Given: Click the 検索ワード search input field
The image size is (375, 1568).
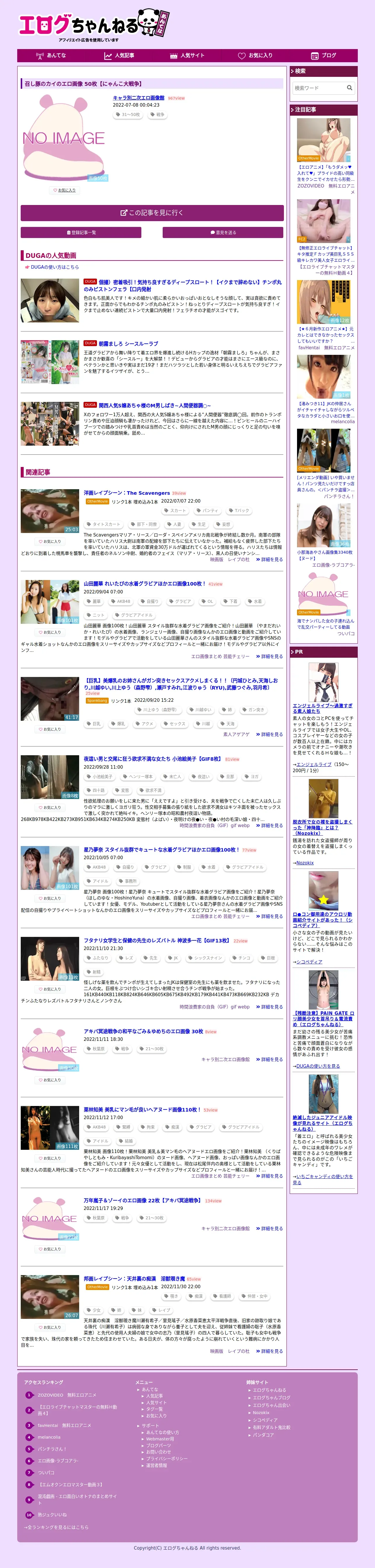Looking at the screenshot, I should click(x=318, y=88).
